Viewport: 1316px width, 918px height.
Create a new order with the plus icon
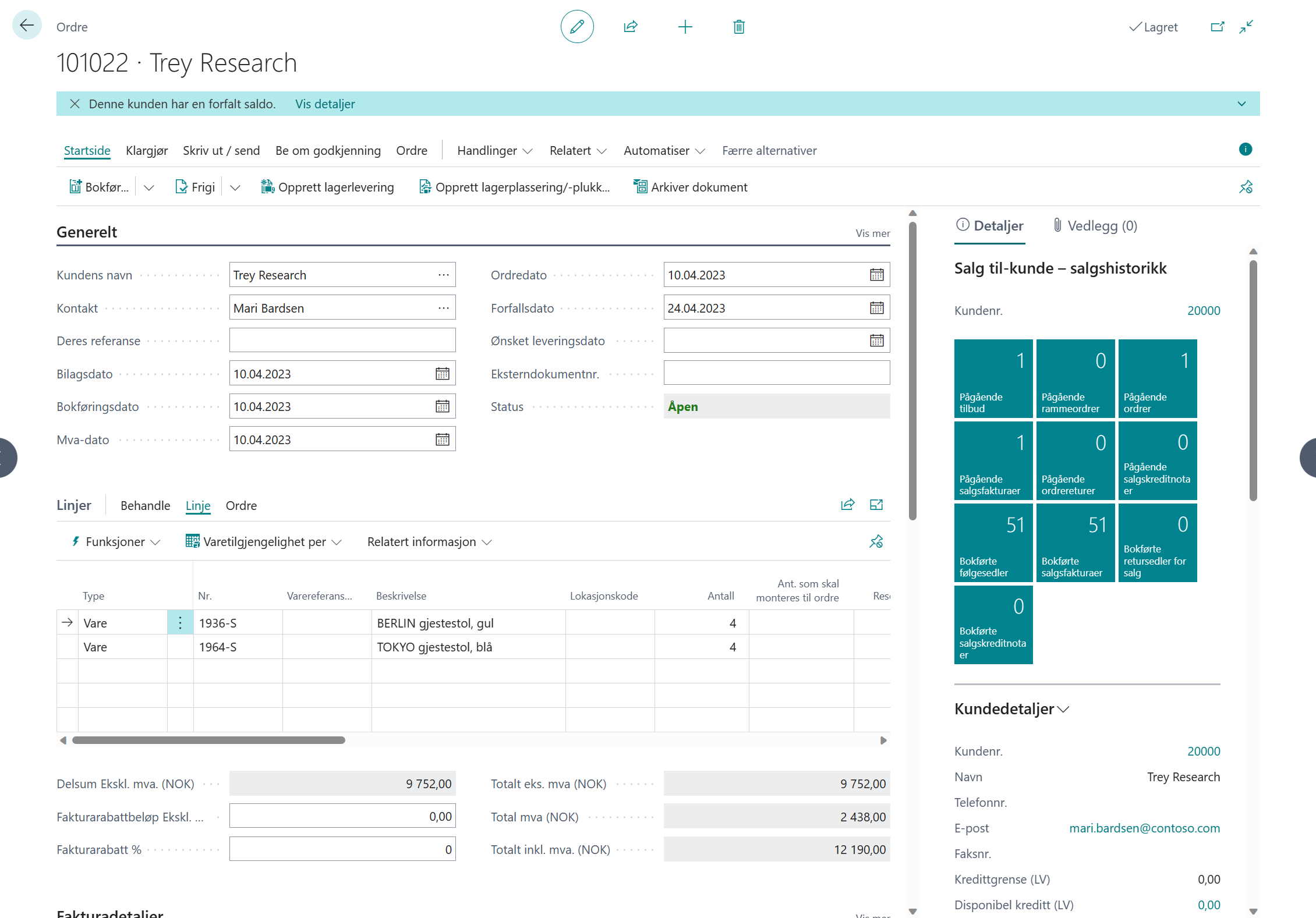pos(685,27)
